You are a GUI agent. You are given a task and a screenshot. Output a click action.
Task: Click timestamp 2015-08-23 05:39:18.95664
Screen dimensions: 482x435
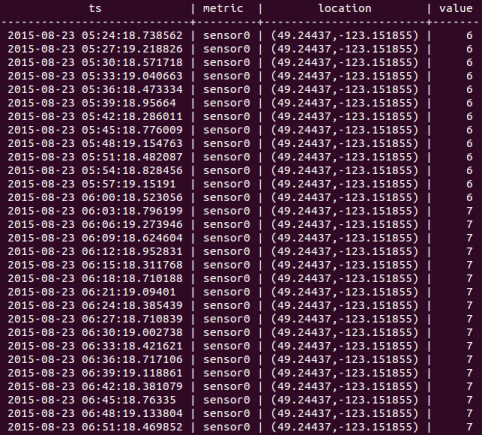point(92,103)
